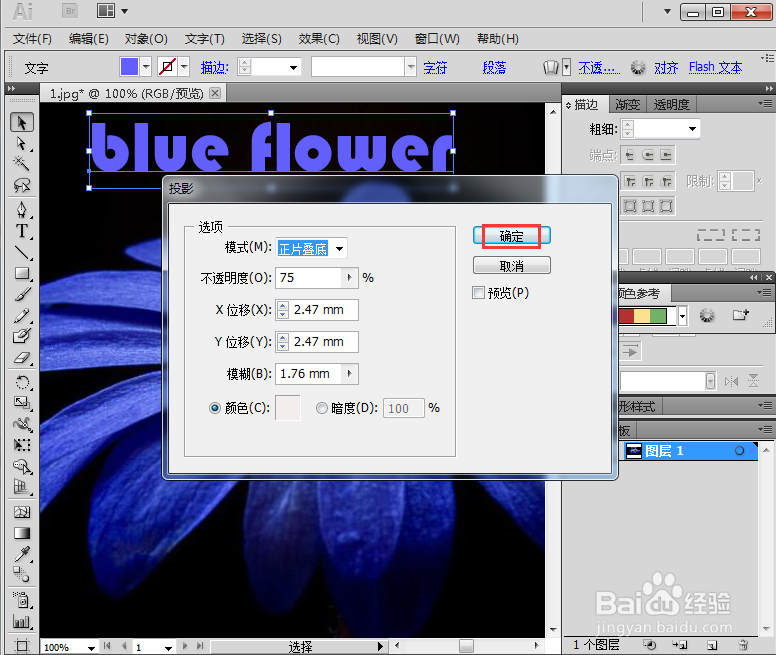Open the Effect menu
Viewport: 776px width, 655px height.
coord(319,39)
